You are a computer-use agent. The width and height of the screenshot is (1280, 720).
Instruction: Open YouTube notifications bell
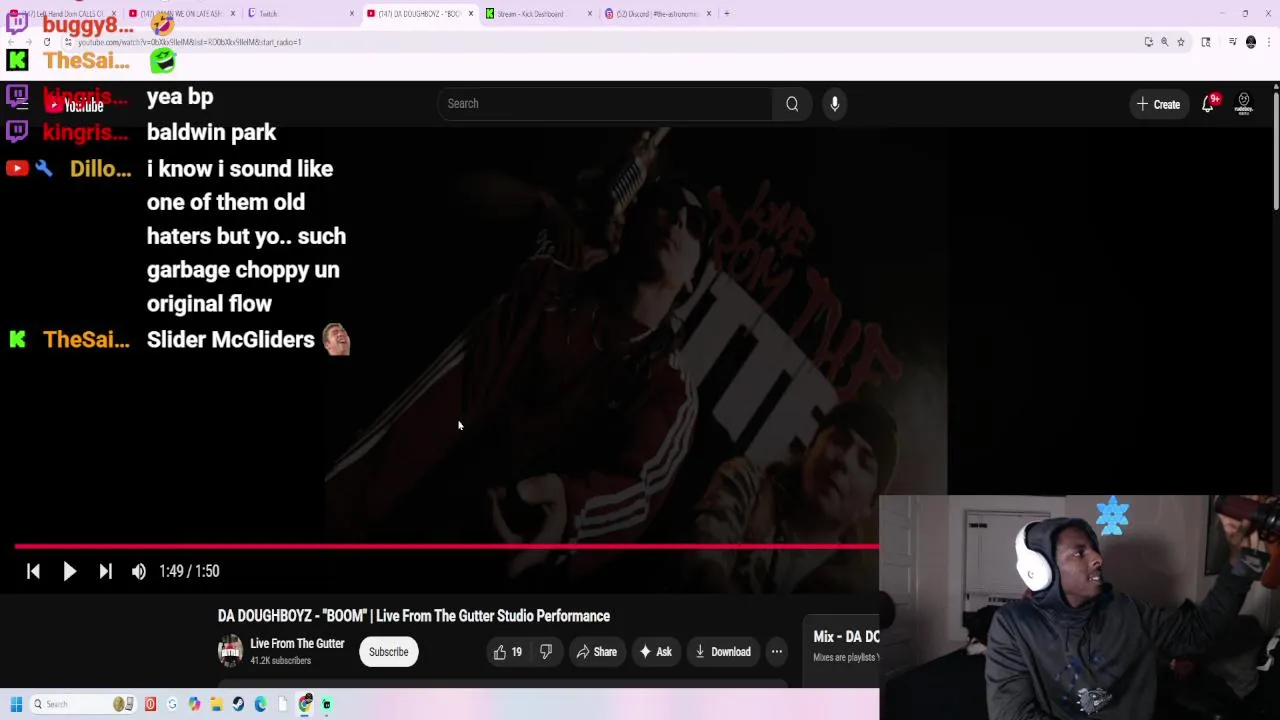point(1208,104)
